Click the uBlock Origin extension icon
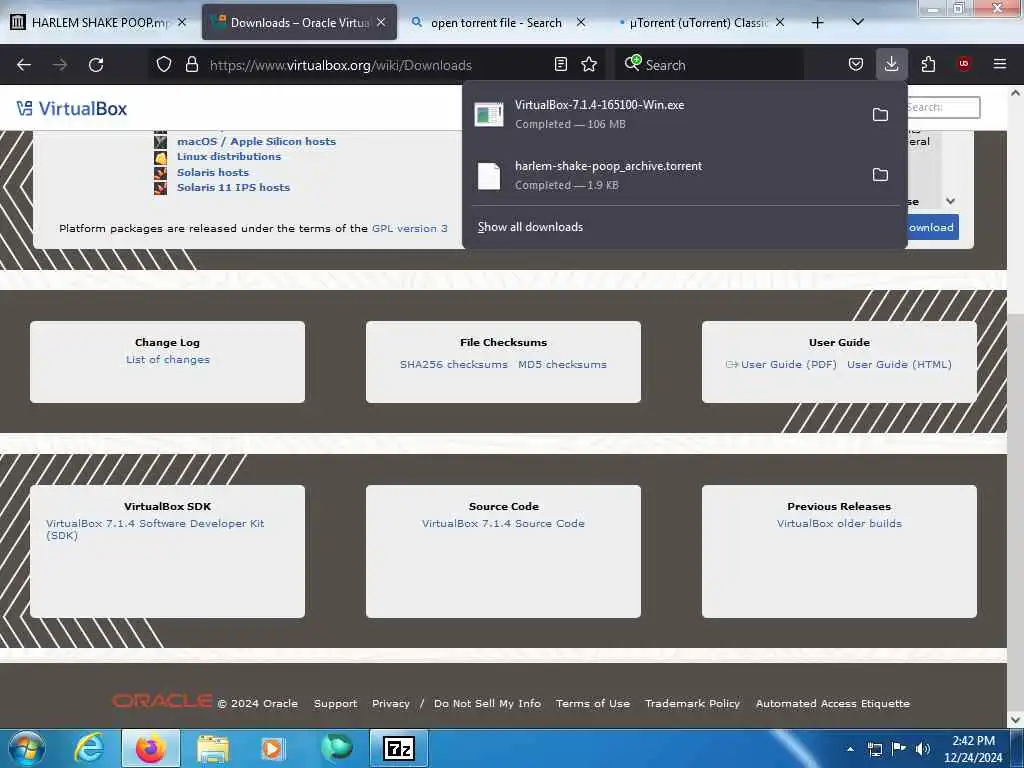Viewport: 1024px width, 768px height. coord(964,64)
